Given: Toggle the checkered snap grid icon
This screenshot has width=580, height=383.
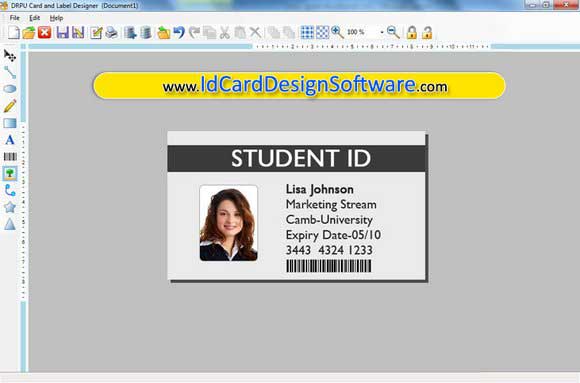Looking at the screenshot, I should click(322, 33).
